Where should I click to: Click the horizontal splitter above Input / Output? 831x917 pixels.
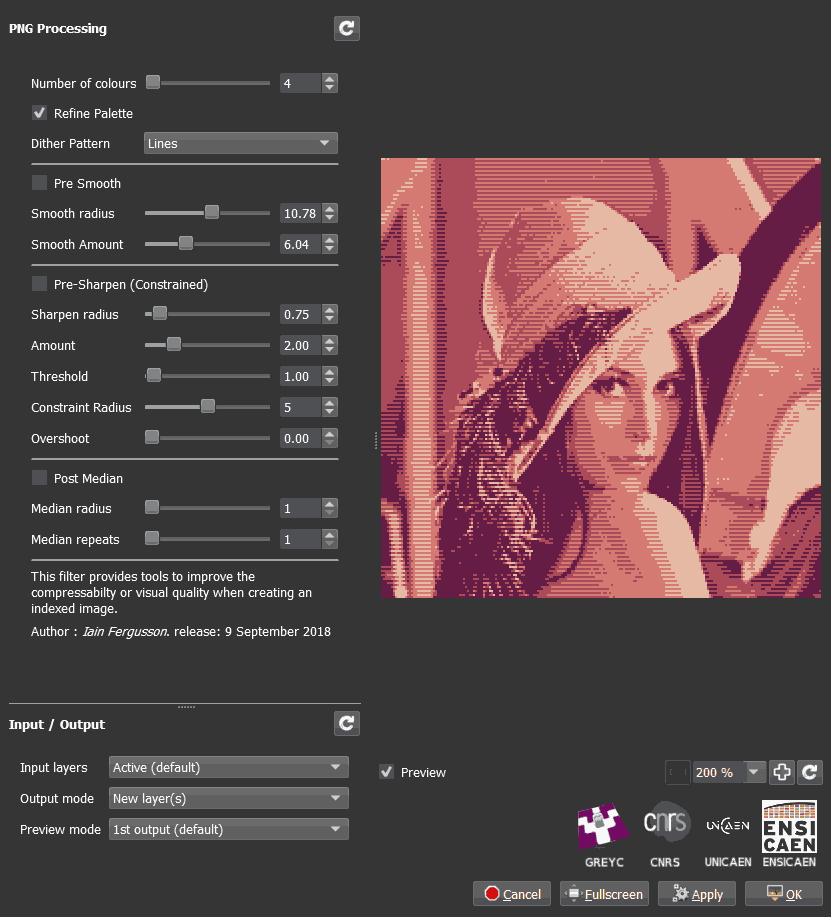187,706
